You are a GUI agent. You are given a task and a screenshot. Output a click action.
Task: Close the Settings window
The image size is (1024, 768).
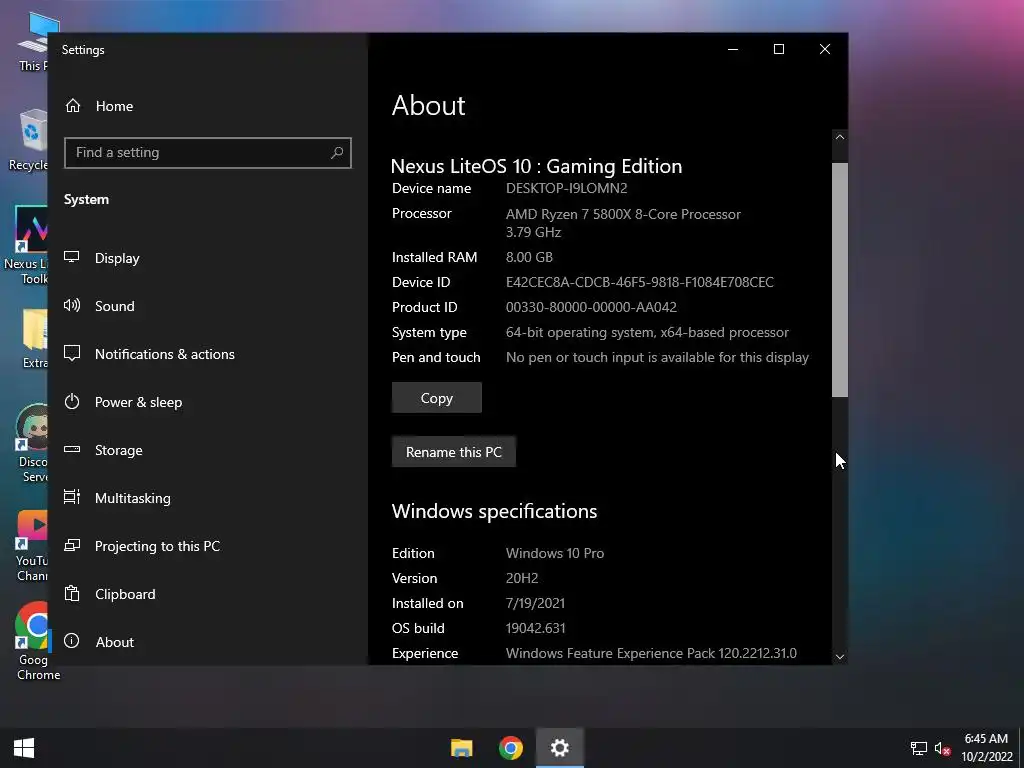coord(825,50)
